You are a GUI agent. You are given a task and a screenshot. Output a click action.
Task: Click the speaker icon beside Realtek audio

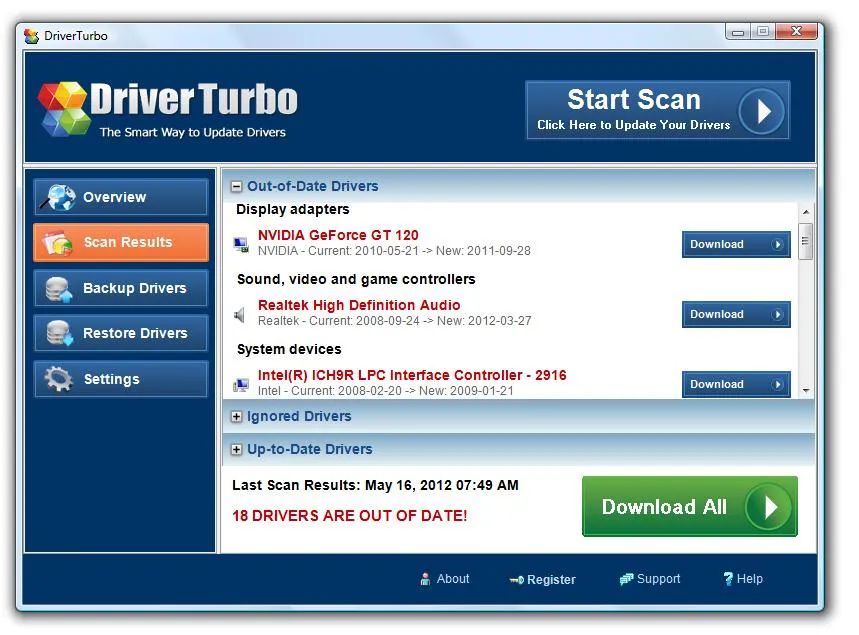pyautogui.click(x=240, y=313)
